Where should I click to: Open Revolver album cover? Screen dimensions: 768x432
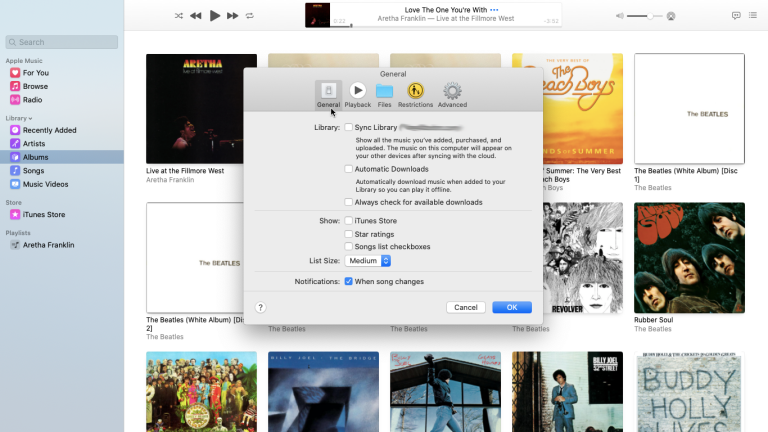(583, 258)
